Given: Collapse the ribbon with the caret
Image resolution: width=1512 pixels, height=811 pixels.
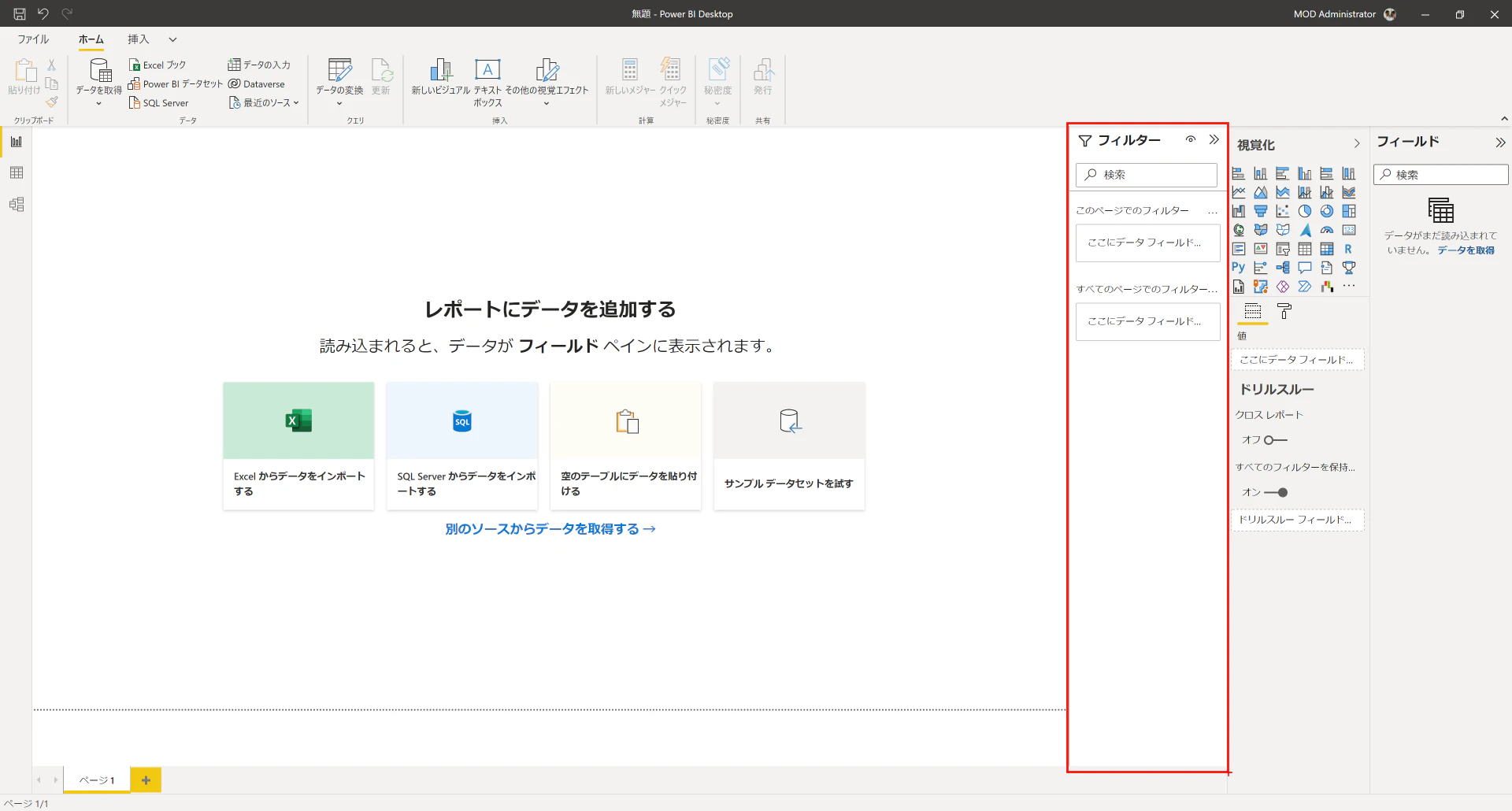Looking at the screenshot, I should [x=1504, y=119].
